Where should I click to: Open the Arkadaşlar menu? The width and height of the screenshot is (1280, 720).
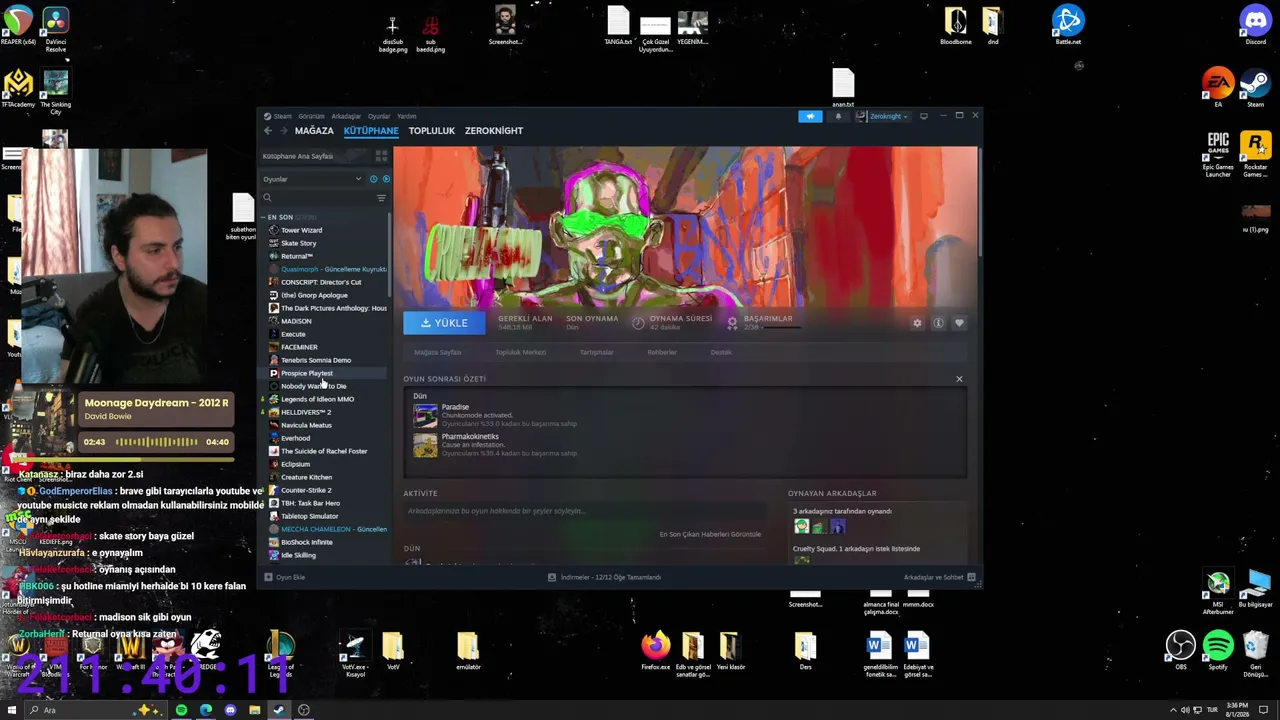[346, 116]
